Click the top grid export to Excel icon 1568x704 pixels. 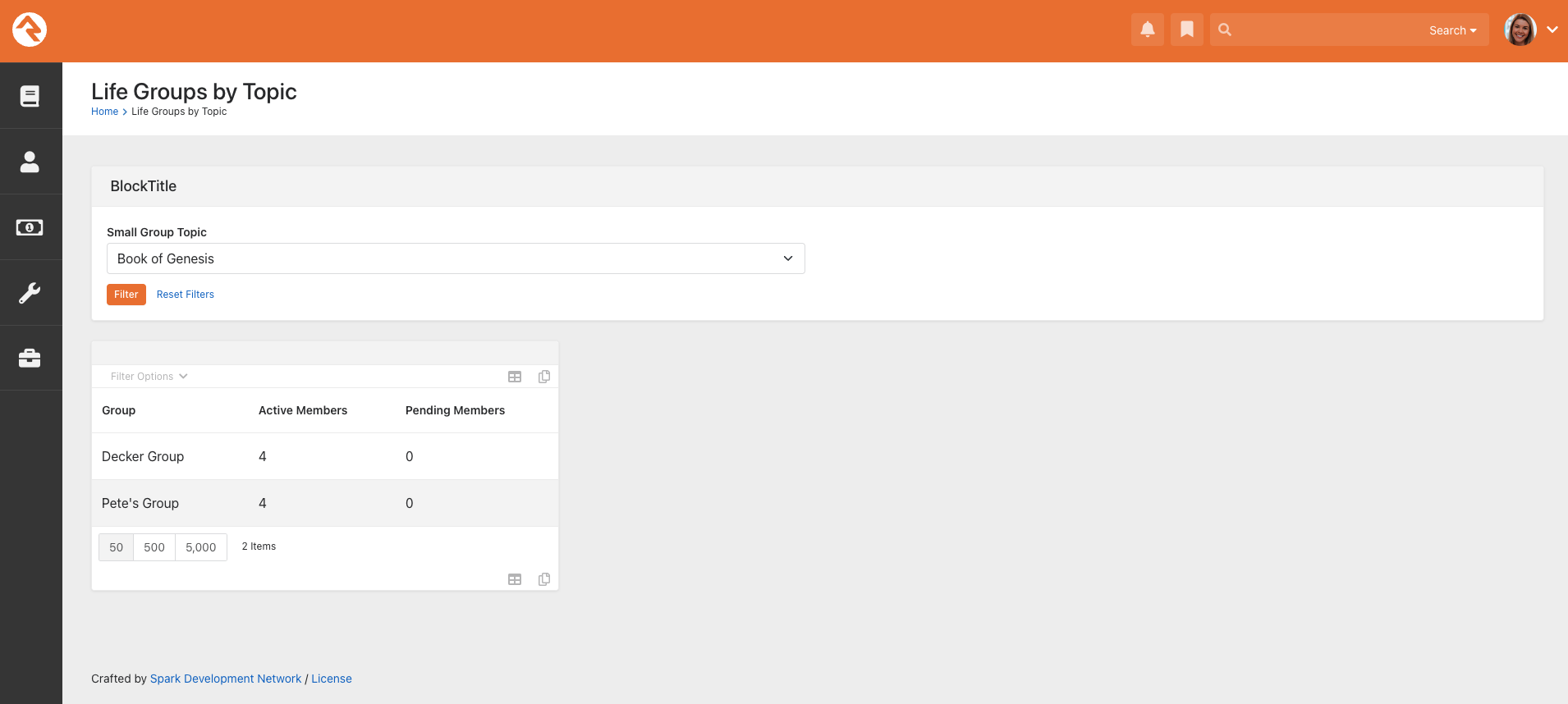(x=515, y=377)
